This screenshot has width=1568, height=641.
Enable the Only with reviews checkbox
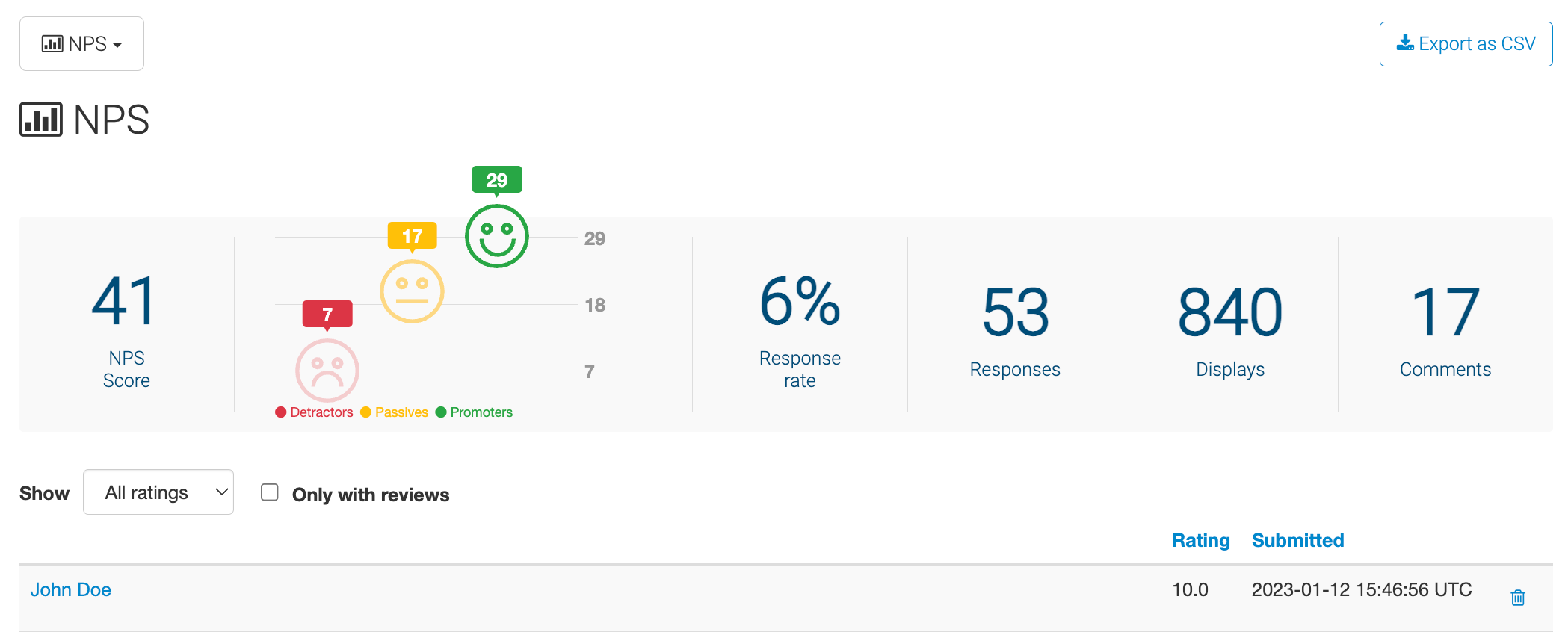coord(270,492)
